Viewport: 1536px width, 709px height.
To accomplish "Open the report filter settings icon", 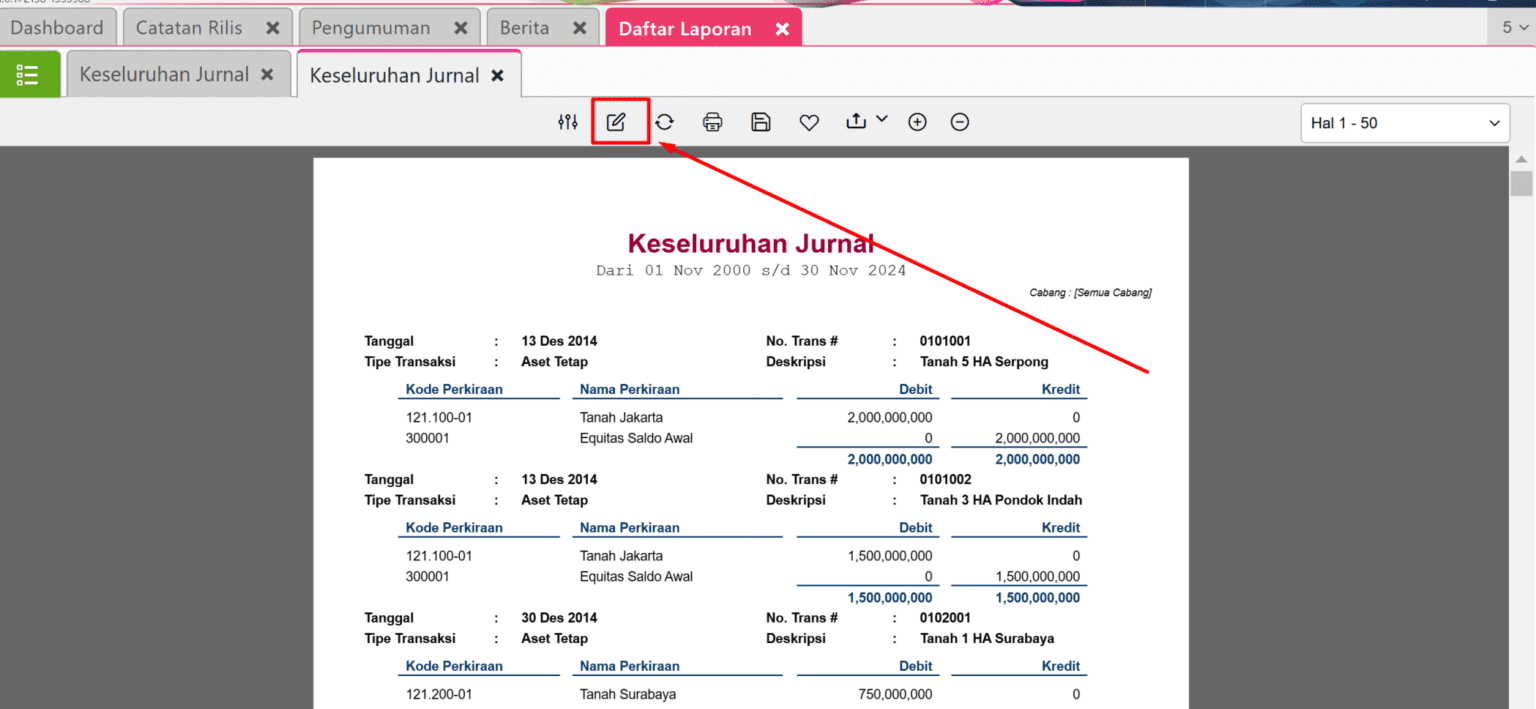I will (x=567, y=121).
